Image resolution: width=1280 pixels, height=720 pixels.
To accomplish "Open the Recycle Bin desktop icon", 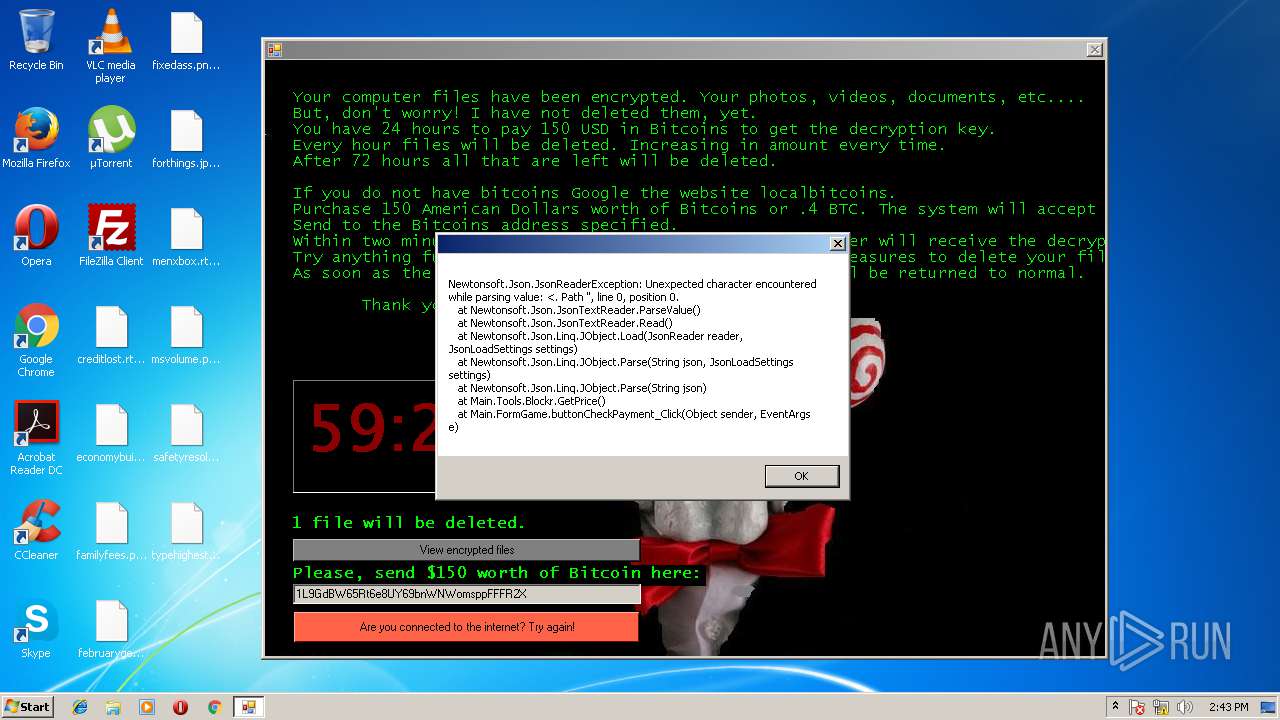I will 36,40.
